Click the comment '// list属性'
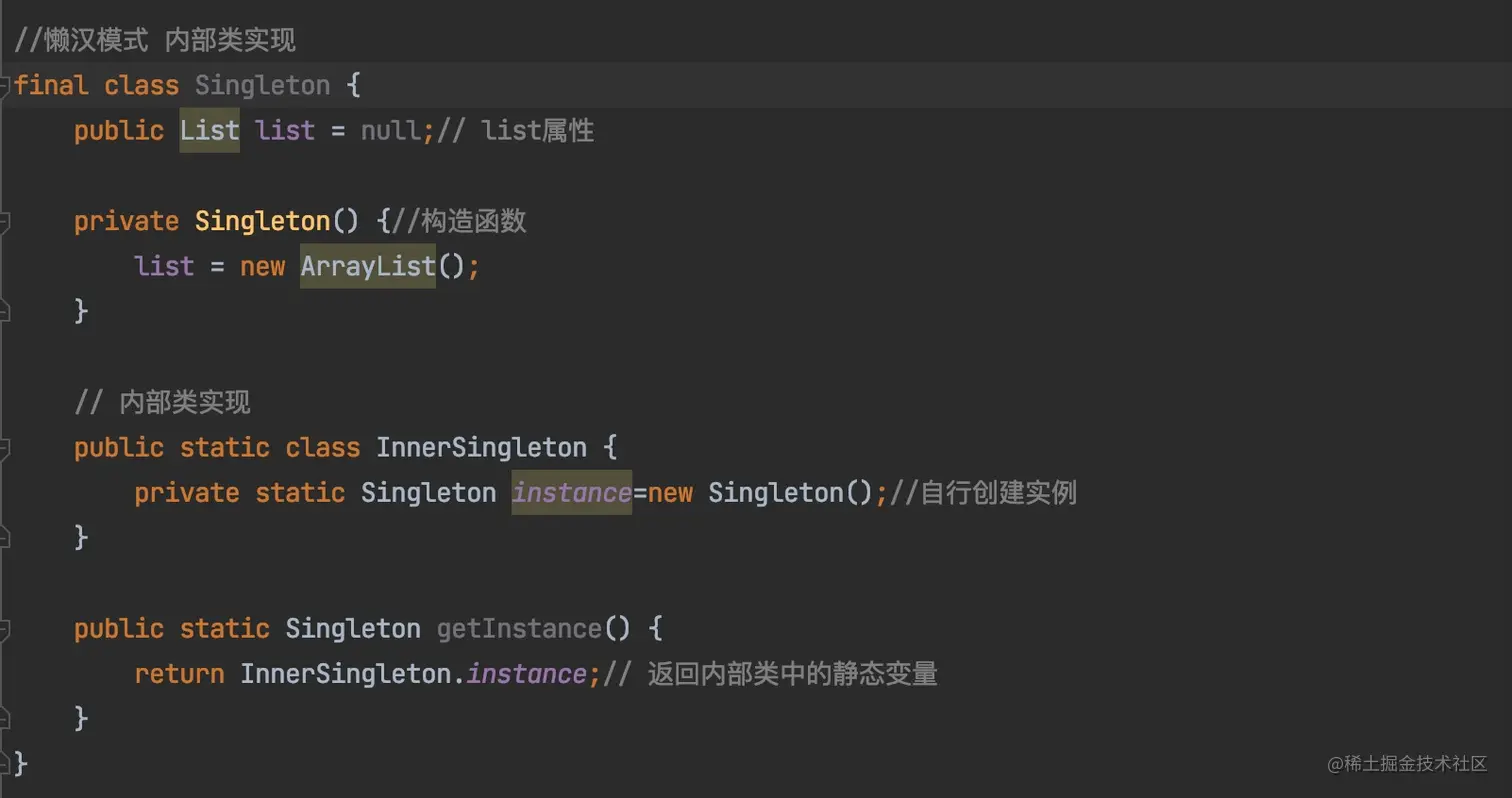1512x798 pixels. [515, 131]
